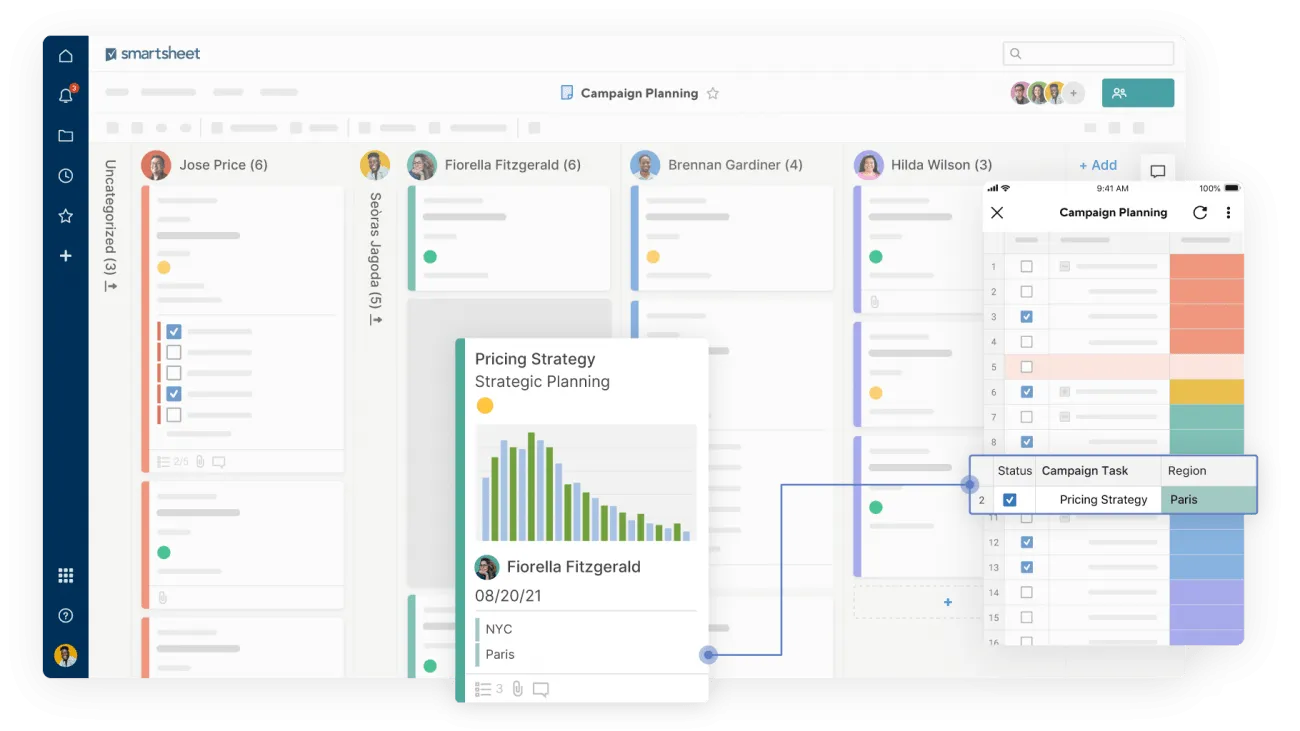Click Fiorella Fitzgerald (6) lane header
This screenshot has width=1300, height=731.
pos(513,165)
